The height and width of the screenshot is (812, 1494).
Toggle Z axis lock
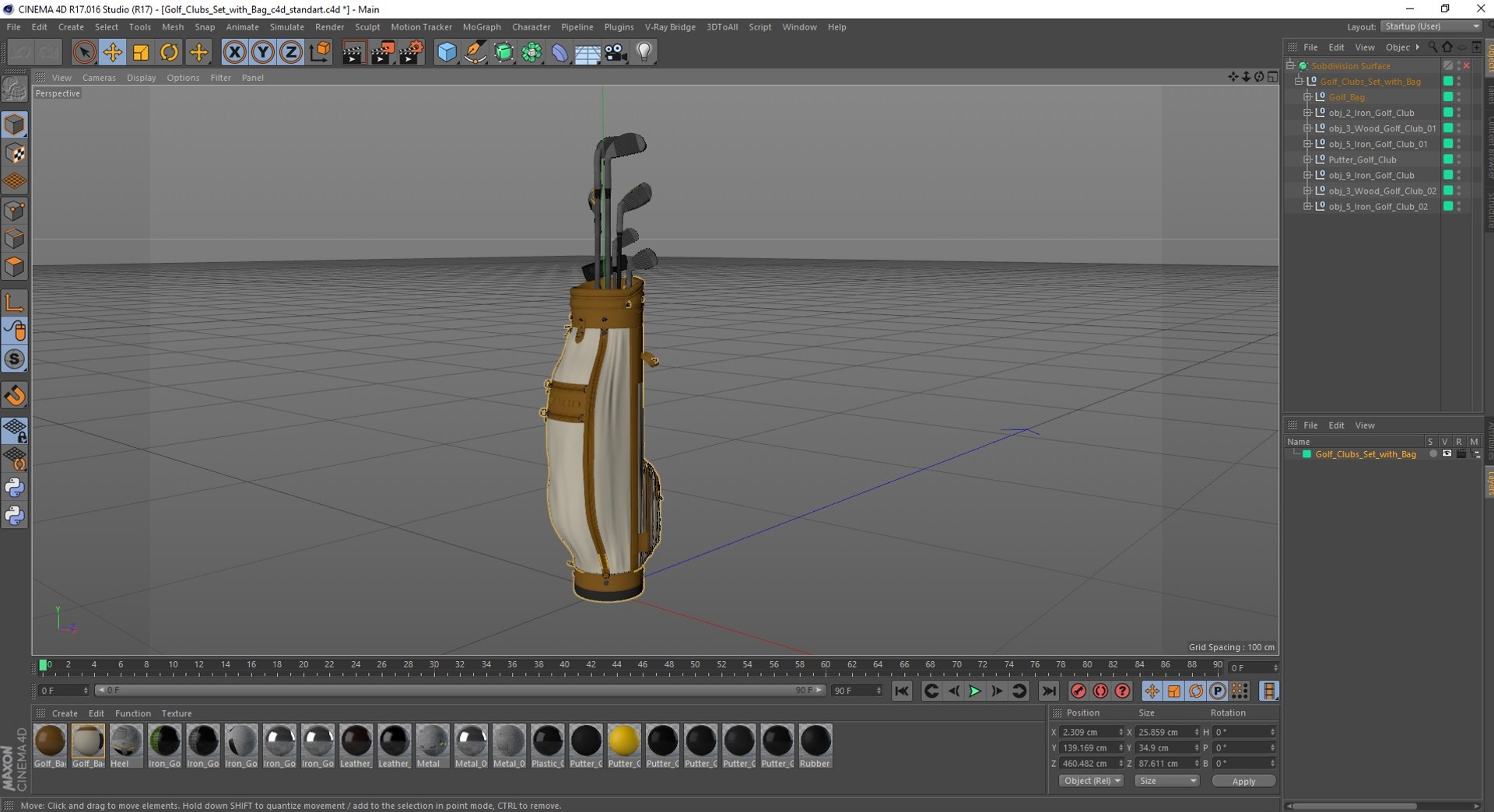(291, 52)
